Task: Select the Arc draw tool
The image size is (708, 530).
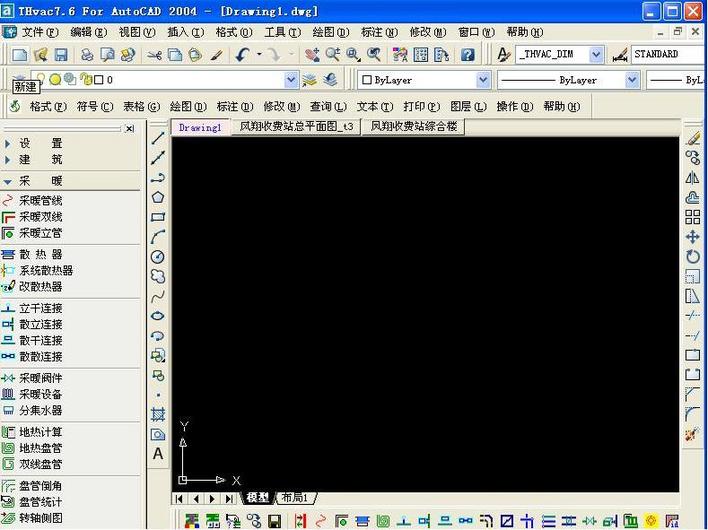Action: 158,237
